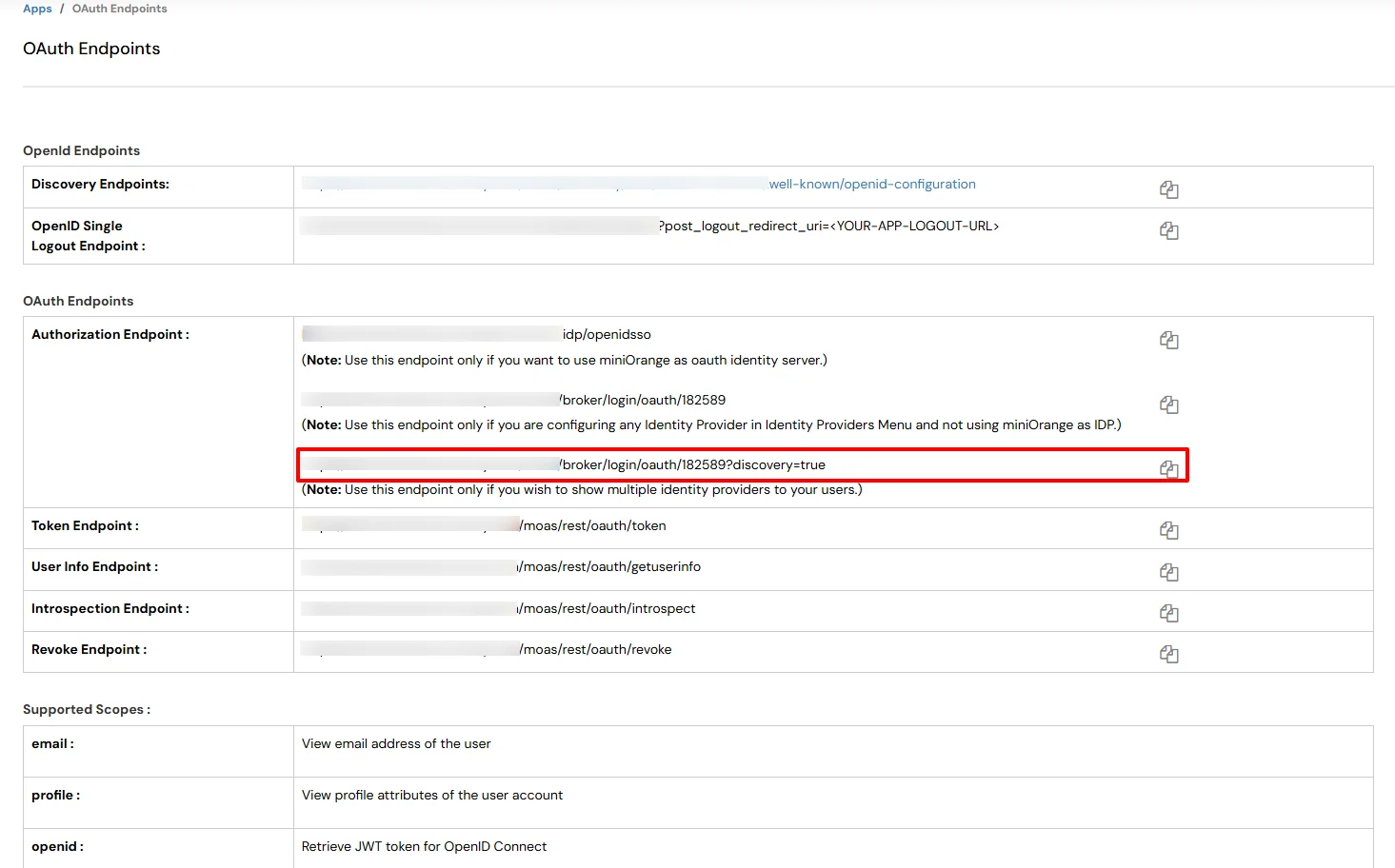Copy the OpenID Single Logout Endpoint URL
Image resolution: width=1395 pixels, height=868 pixels.
[1169, 230]
